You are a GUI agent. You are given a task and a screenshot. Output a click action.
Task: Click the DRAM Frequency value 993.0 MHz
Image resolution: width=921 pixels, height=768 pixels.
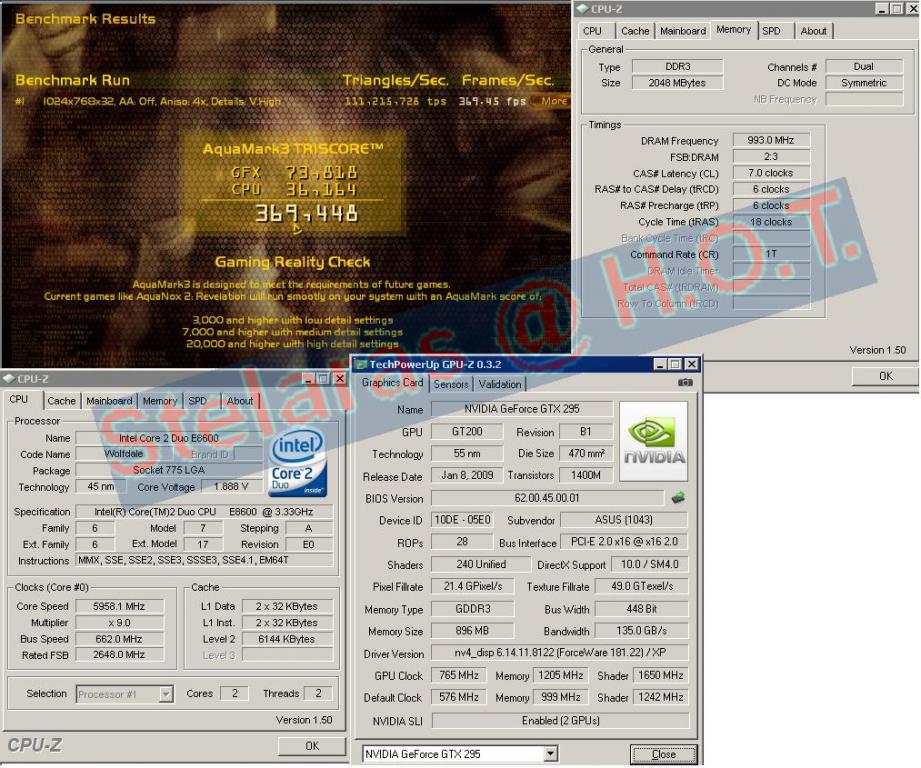click(x=771, y=140)
